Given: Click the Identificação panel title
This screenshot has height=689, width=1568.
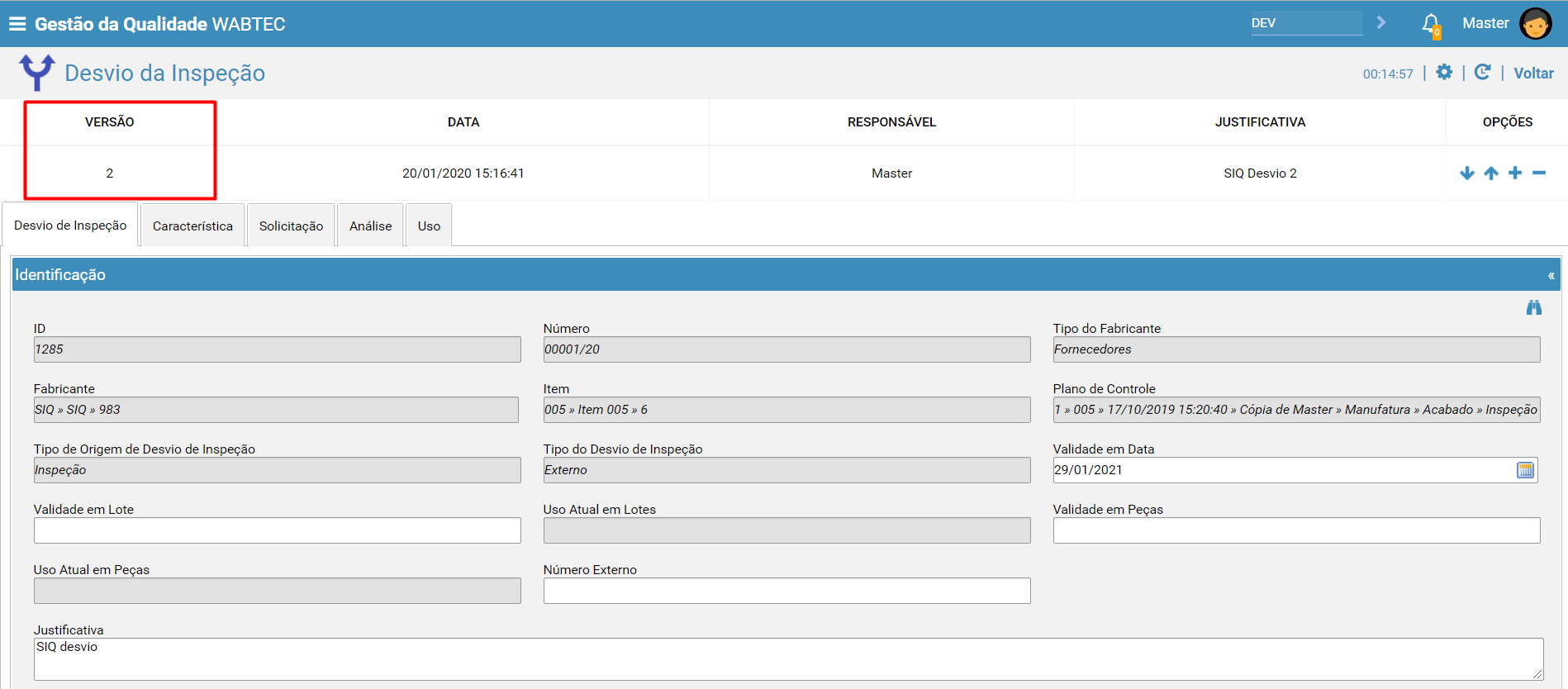Looking at the screenshot, I should click(60, 275).
